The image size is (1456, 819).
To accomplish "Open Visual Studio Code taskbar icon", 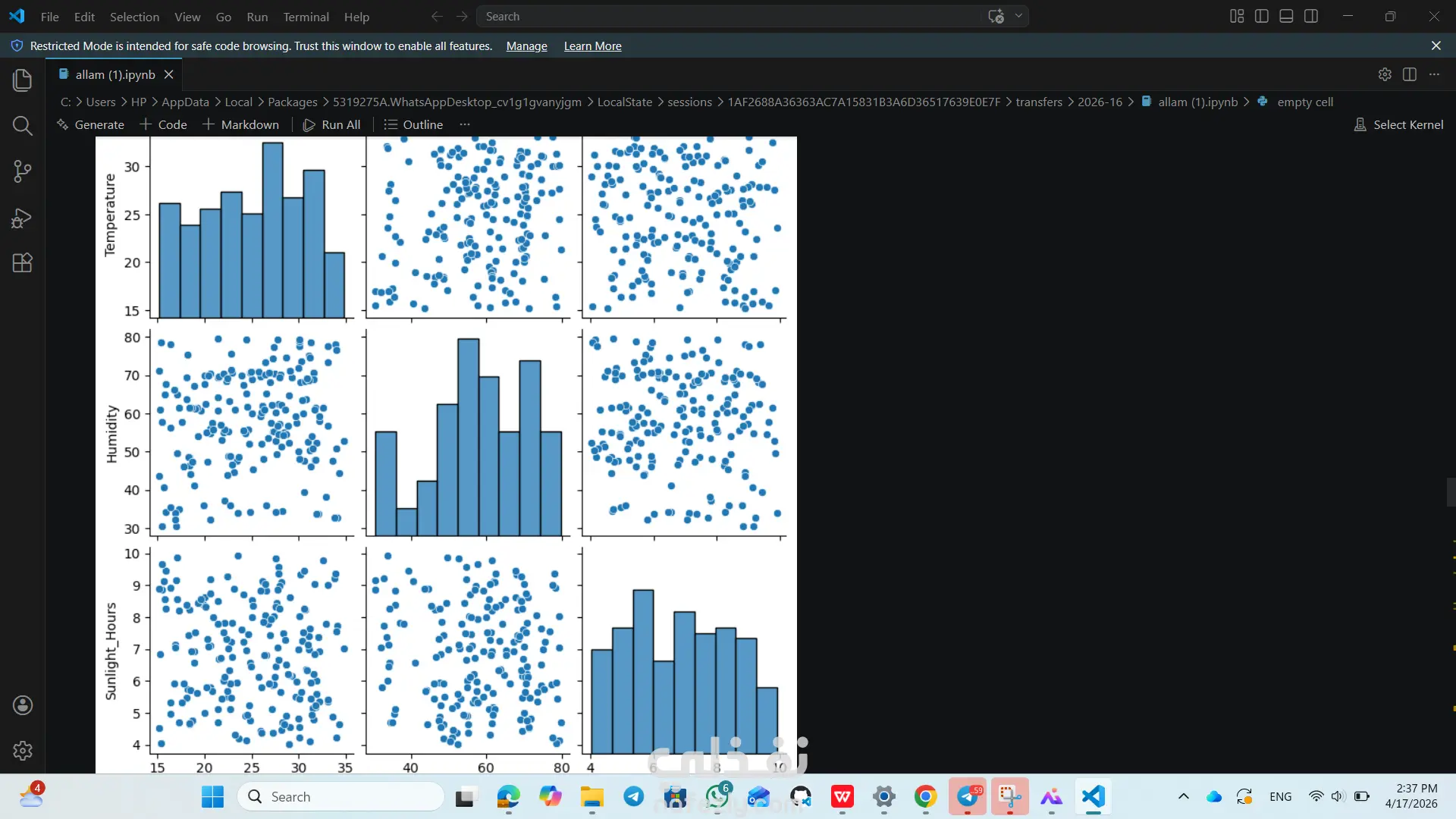I will click(x=1093, y=797).
